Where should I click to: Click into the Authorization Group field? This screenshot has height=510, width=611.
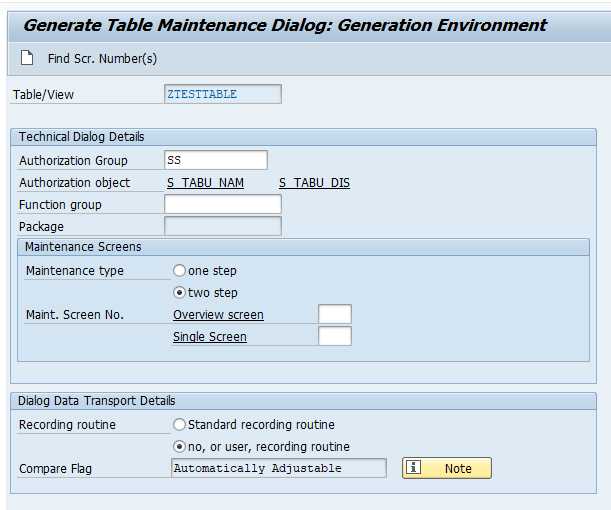point(216,160)
